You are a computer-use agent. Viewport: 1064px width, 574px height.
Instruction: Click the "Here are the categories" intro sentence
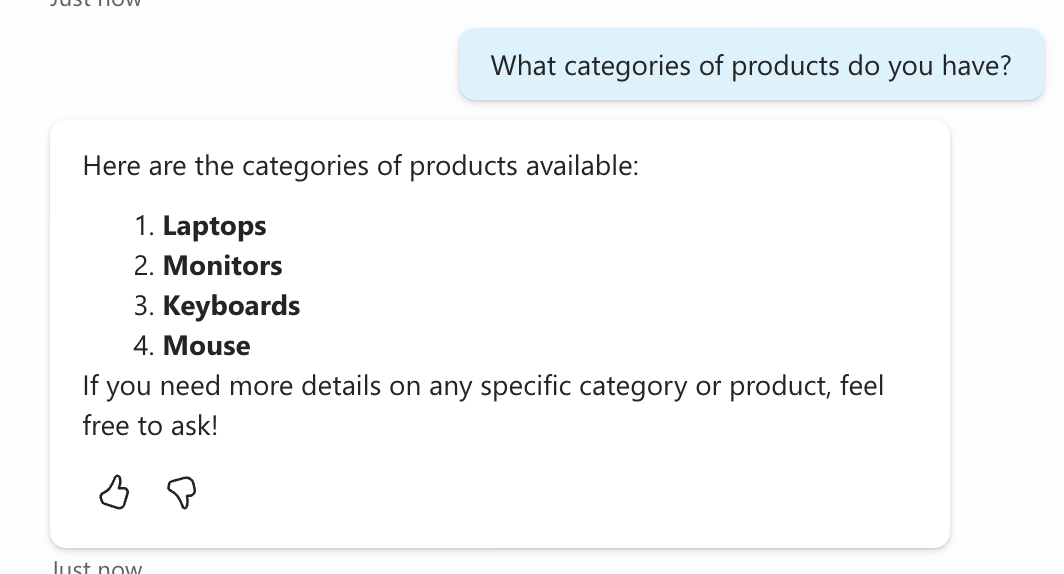click(x=360, y=166)
